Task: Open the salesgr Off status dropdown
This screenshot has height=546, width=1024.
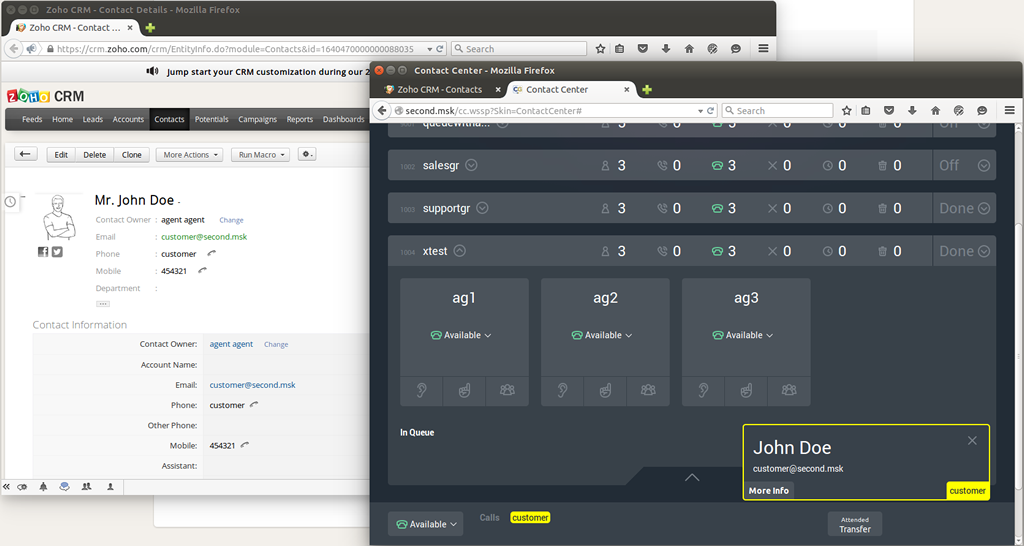Action: click(964, 166)
